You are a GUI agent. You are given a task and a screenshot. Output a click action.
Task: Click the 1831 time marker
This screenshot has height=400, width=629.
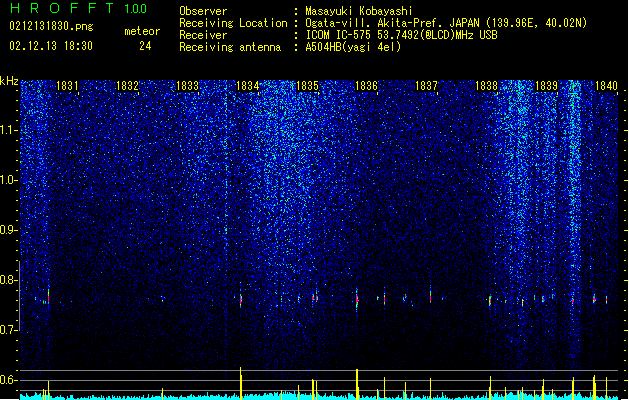(x=67, y=86)
